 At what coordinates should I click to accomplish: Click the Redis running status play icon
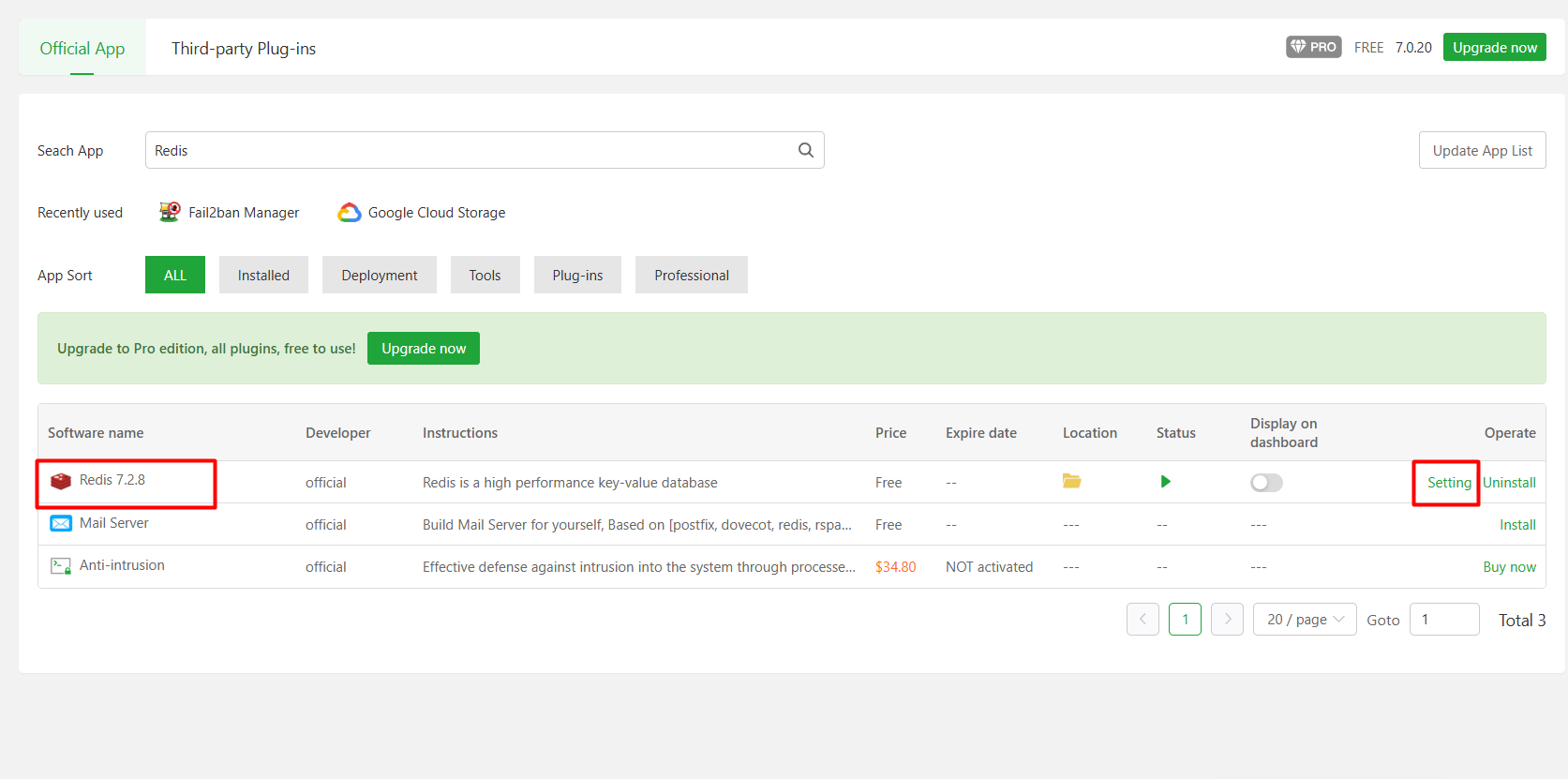1165,481
